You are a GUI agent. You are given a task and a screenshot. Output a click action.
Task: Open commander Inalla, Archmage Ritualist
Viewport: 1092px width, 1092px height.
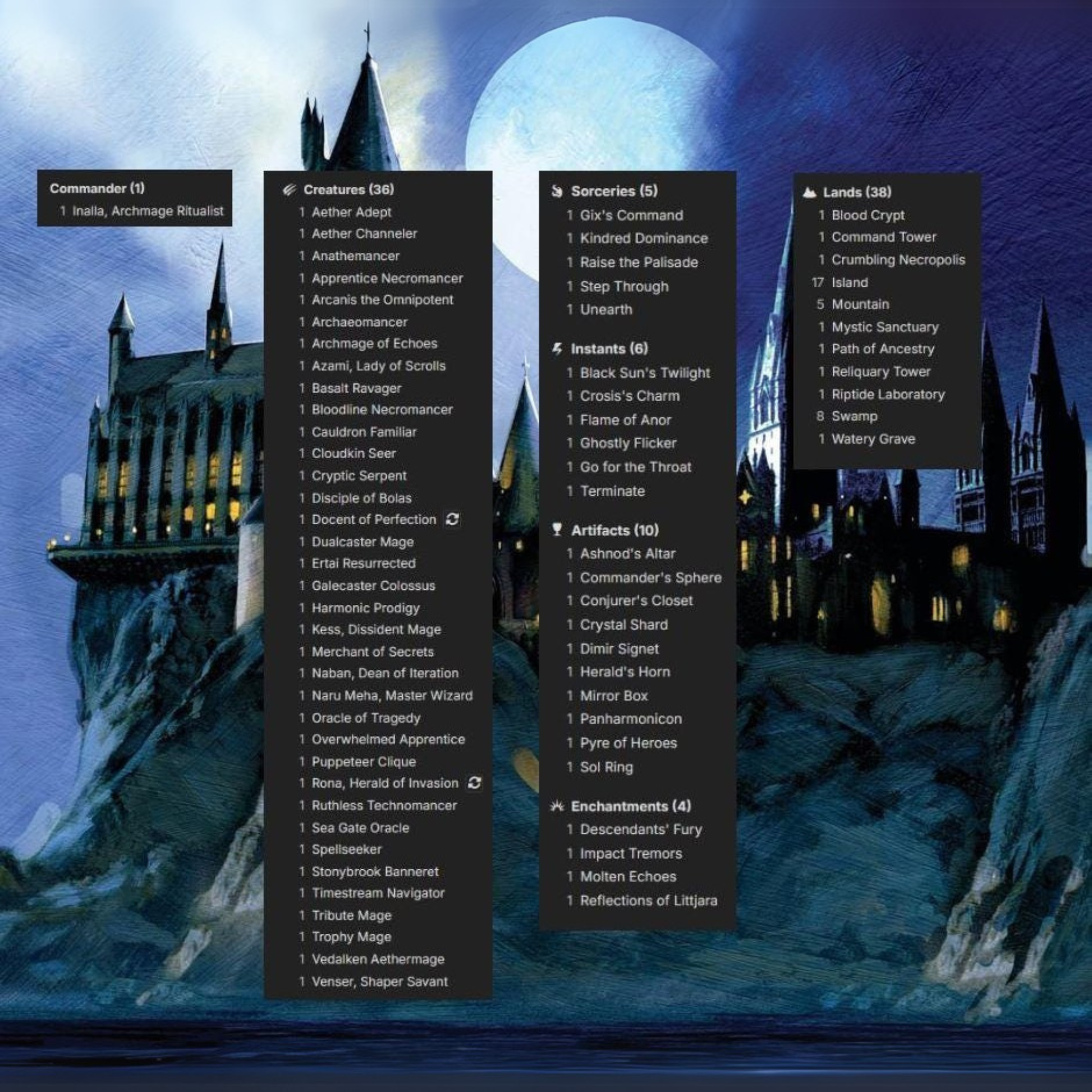coord(148,211)
